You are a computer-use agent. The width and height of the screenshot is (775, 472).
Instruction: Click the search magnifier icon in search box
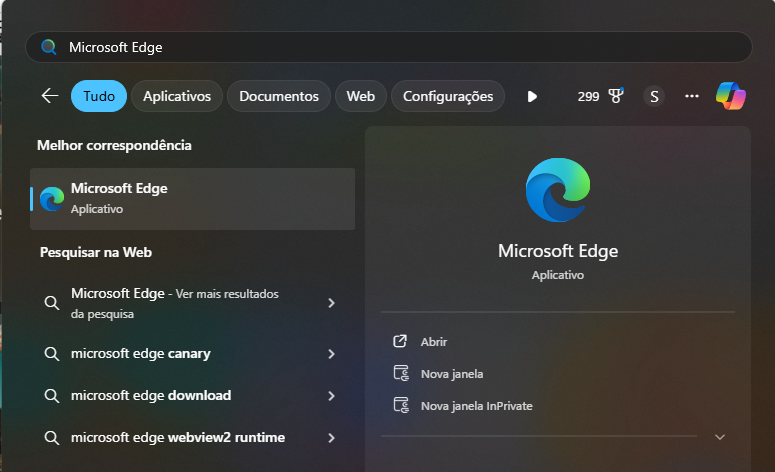coord(48,47)
